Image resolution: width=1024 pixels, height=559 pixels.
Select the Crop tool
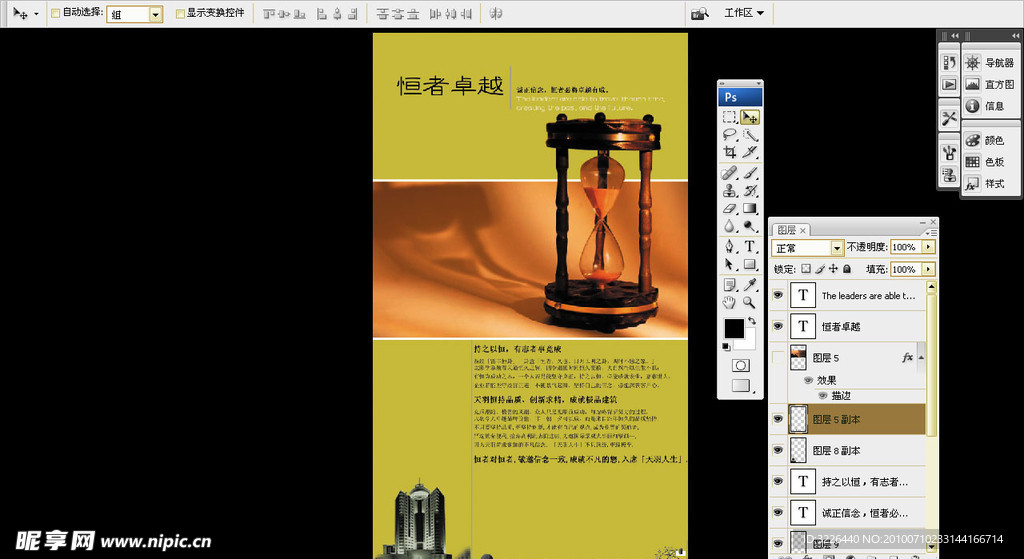point(730,152)
